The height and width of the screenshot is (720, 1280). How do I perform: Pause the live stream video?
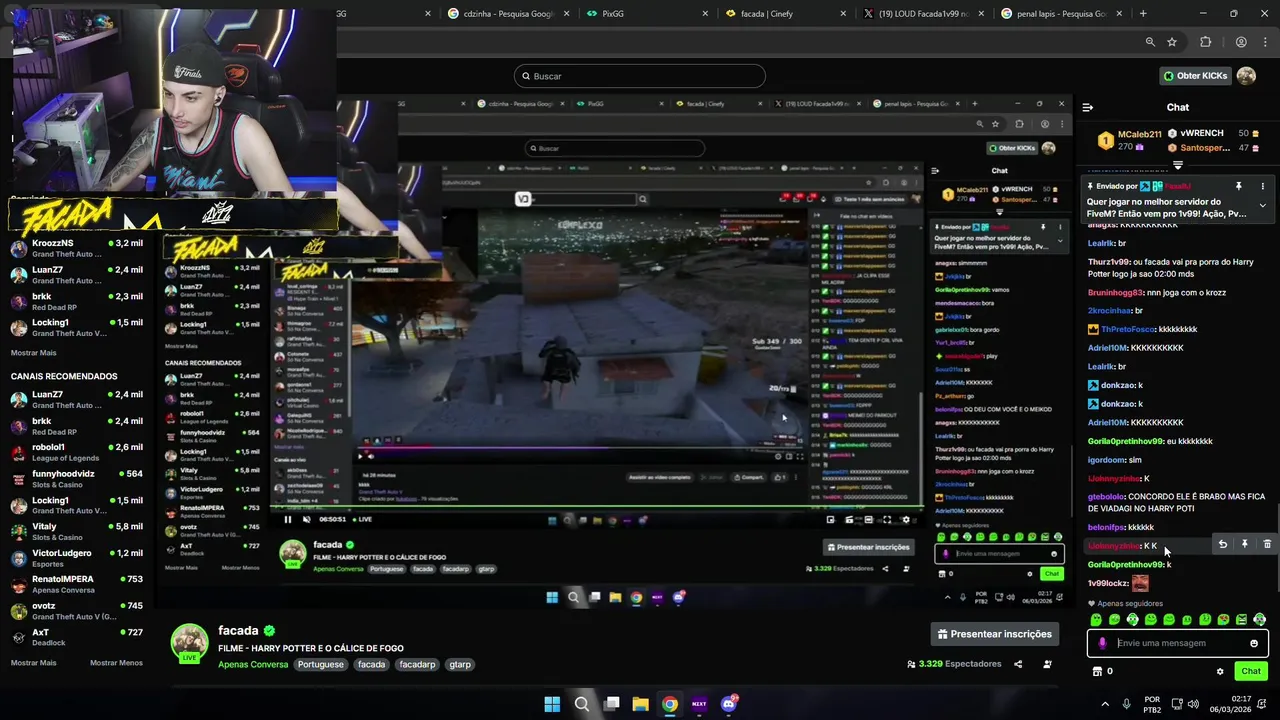288,519
